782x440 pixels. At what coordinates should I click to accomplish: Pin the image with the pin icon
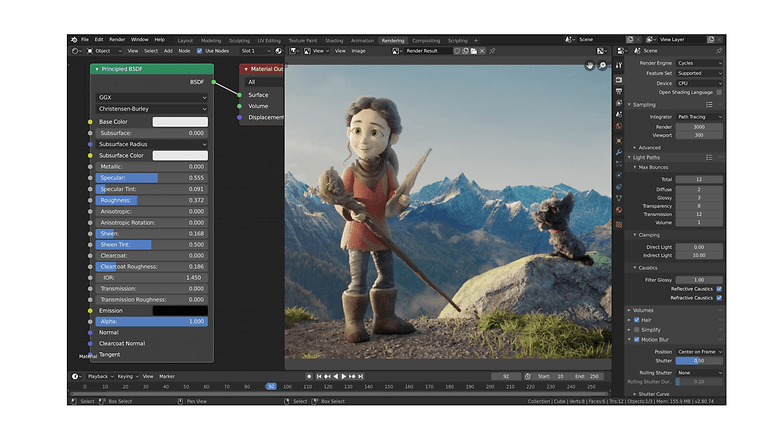coord(493,51)
